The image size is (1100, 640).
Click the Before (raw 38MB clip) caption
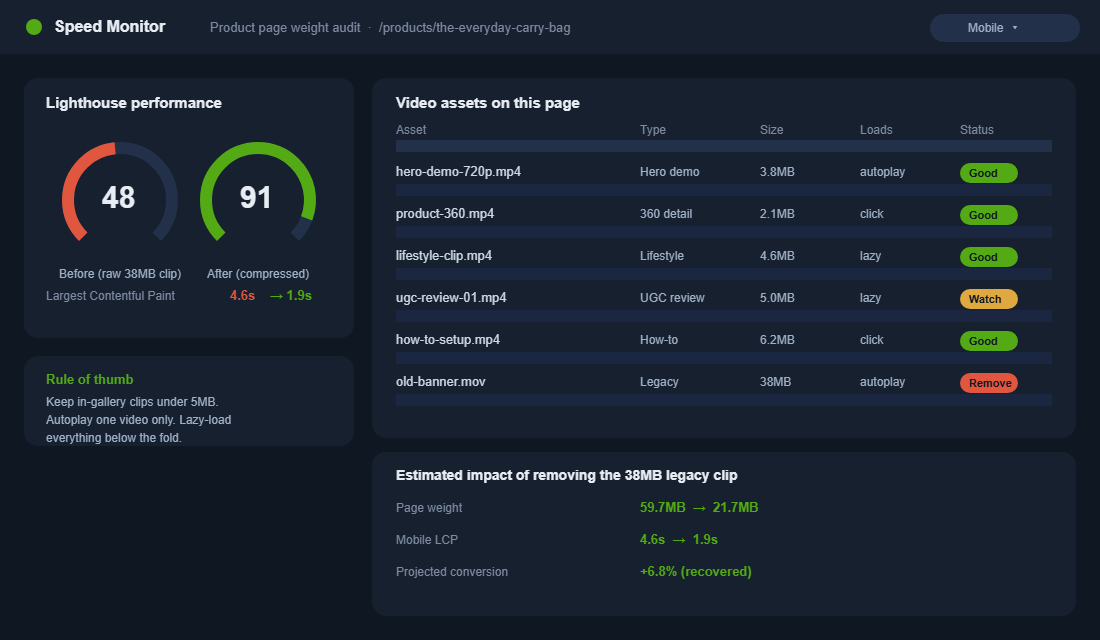click(x=120, y=274)
